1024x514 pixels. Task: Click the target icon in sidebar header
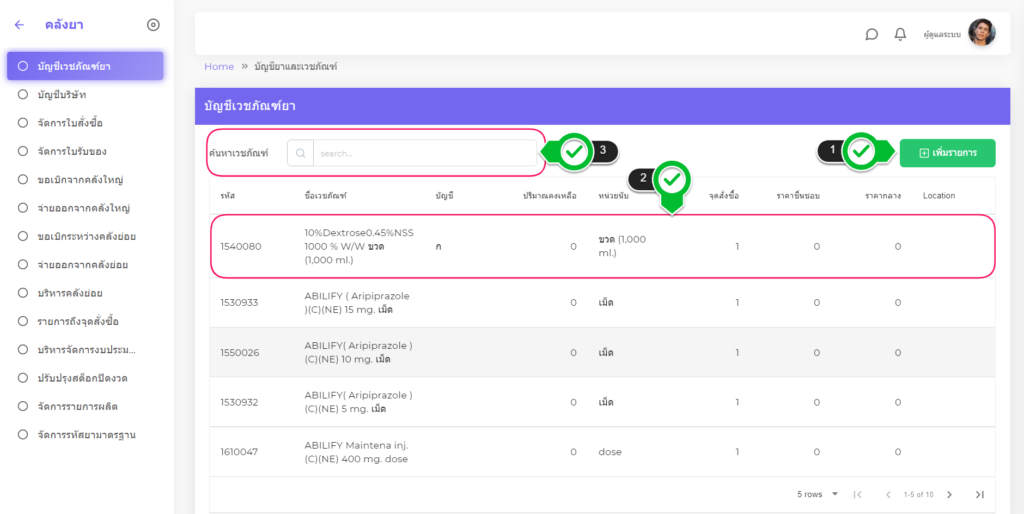coord(153,25)
